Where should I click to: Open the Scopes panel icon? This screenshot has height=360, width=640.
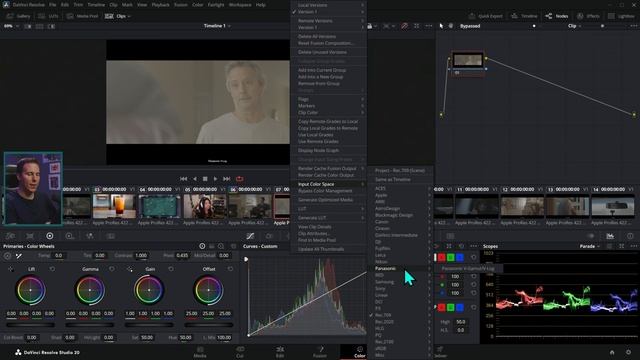[x=610, y=236]
